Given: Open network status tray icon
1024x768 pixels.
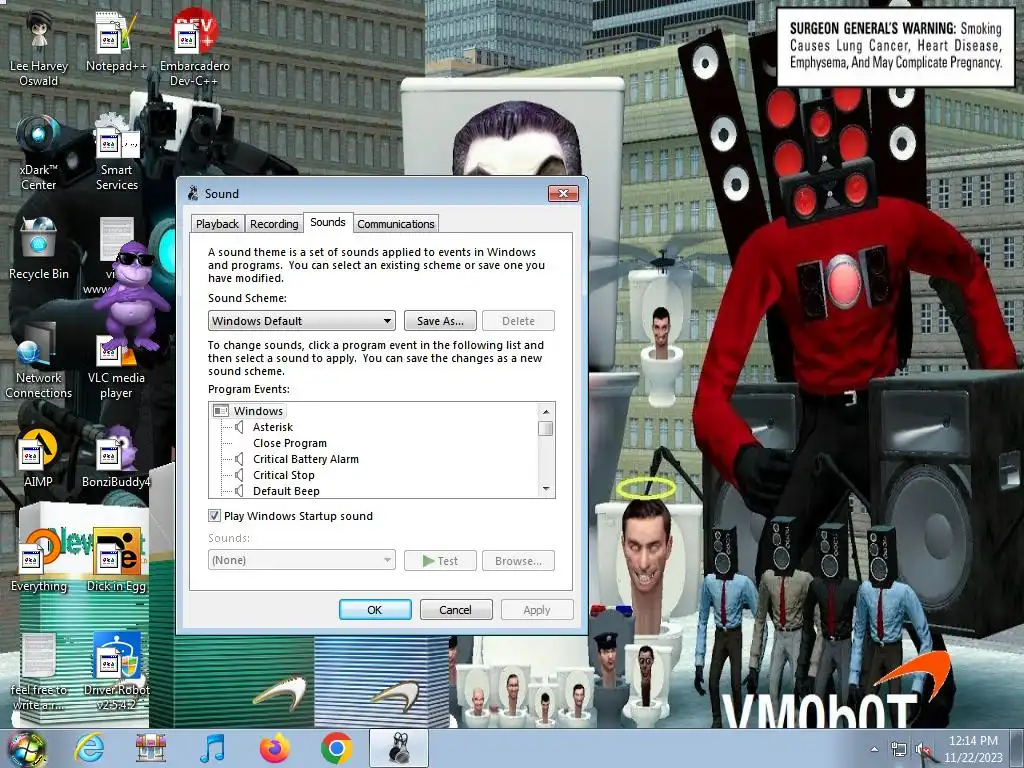Looking at the screenshot, I should pyautogui.click(x=899, y=749).
